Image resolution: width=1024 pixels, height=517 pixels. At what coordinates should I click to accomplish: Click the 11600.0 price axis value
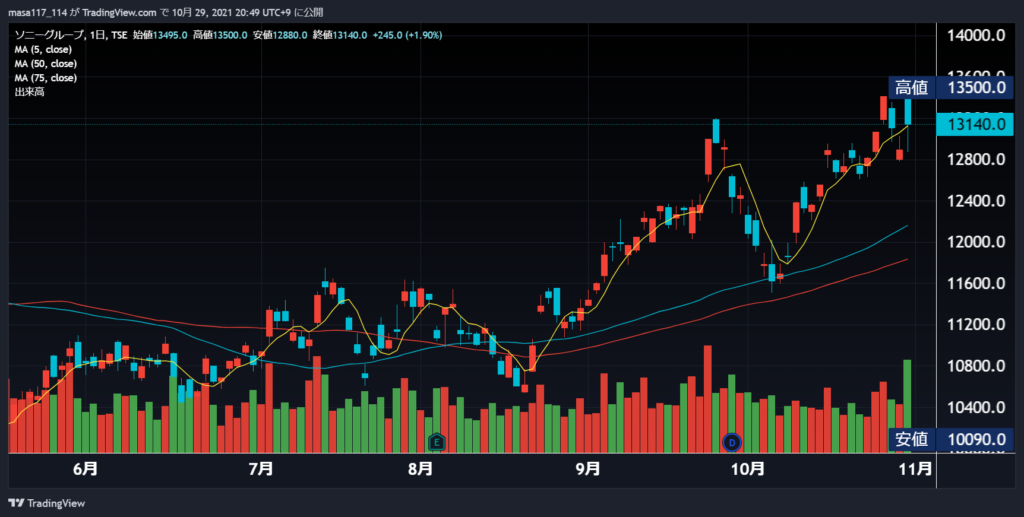976,283
